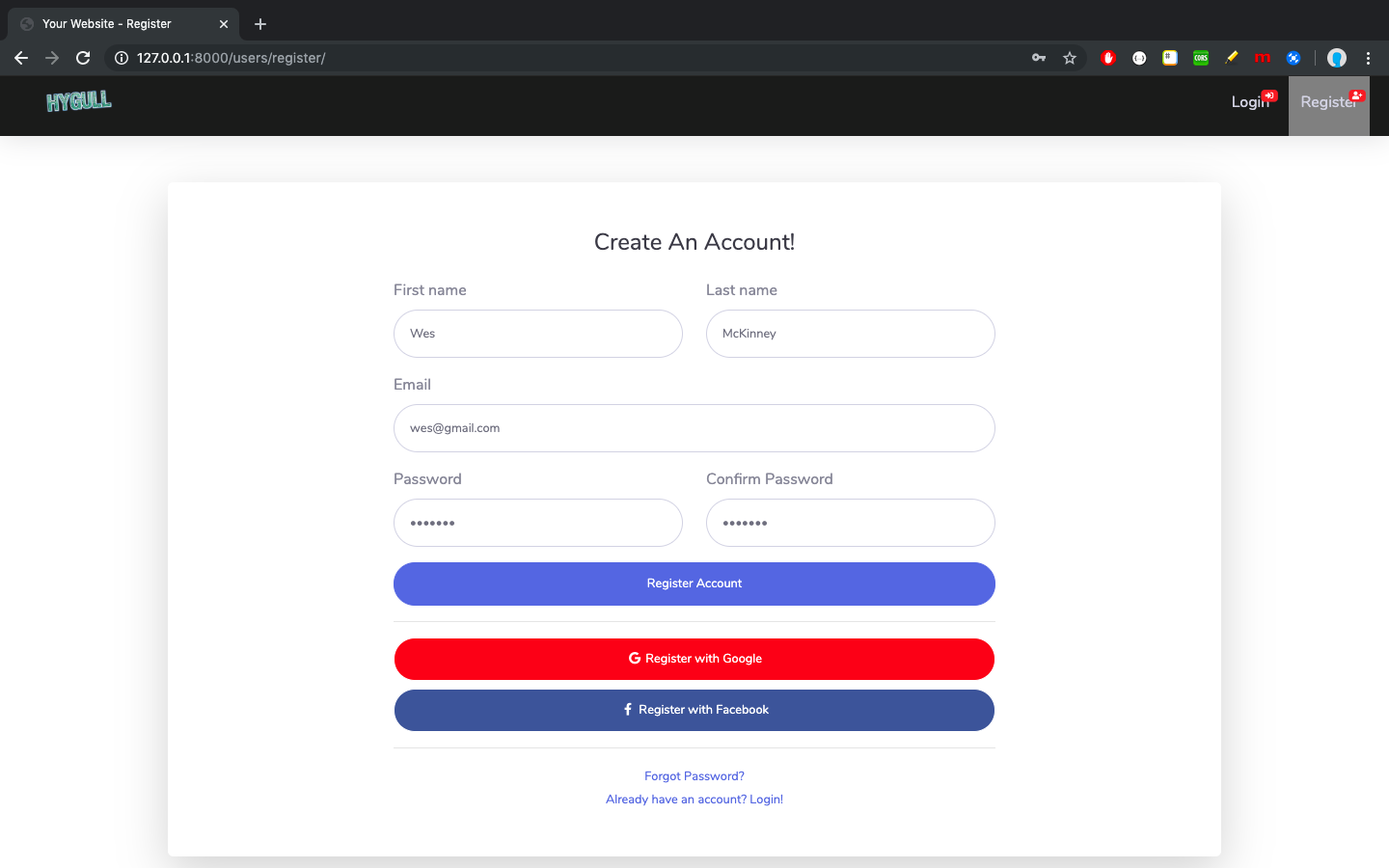This screenshot has width=1389, height=868.
Task: Register with Google button
Action: coord(694,659)
